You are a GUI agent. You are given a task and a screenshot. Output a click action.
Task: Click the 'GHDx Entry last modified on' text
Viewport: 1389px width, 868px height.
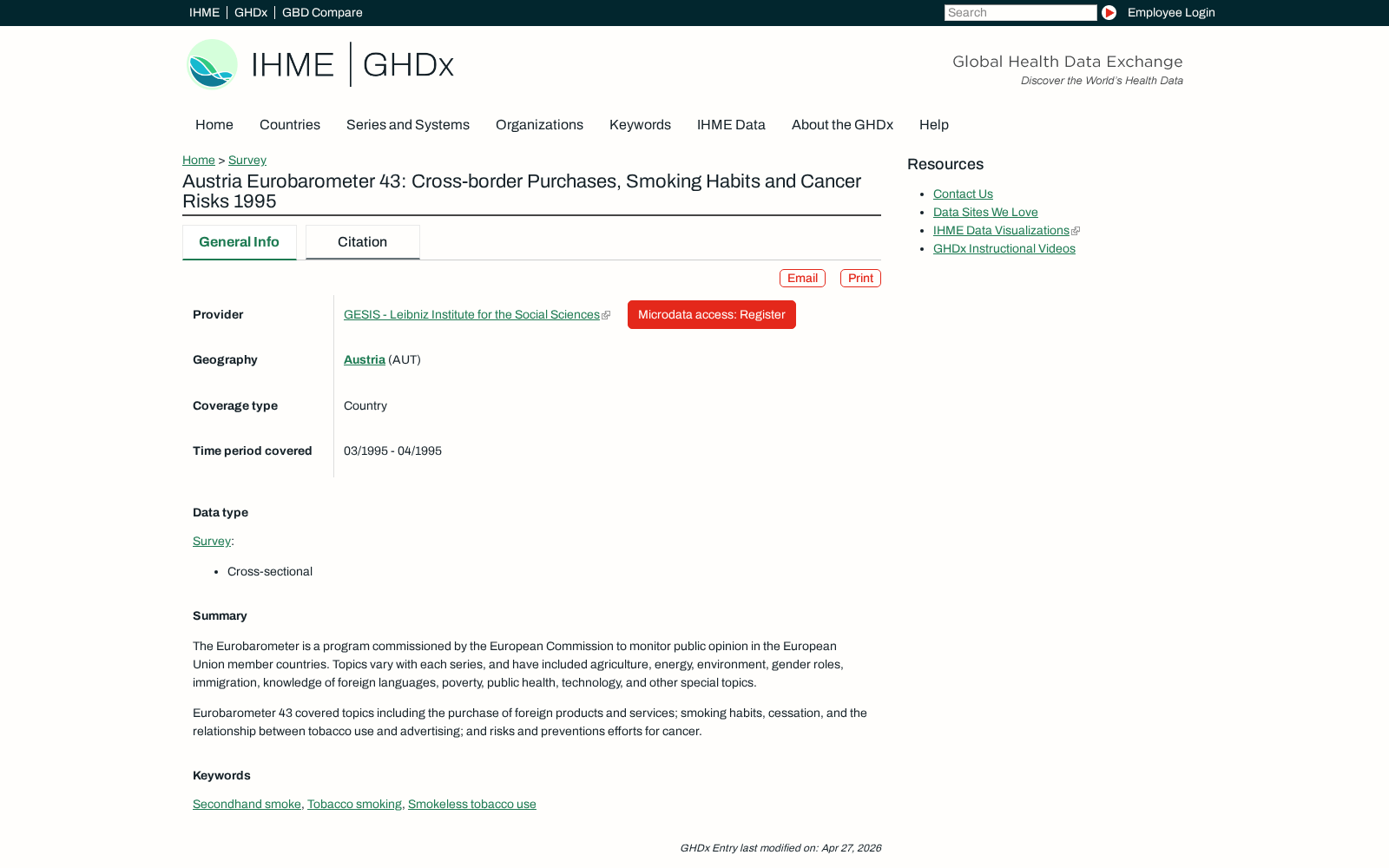tap(780, 848)
